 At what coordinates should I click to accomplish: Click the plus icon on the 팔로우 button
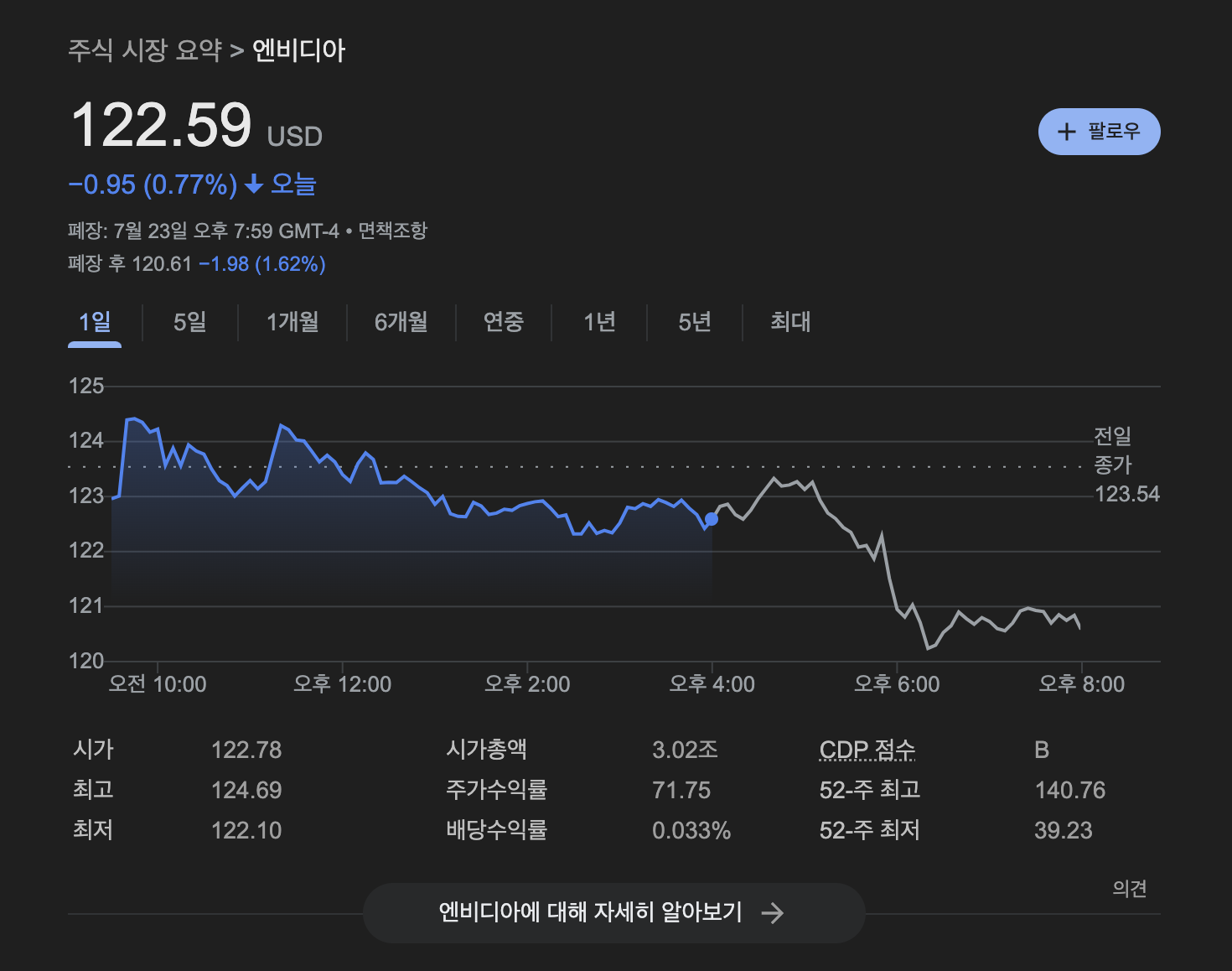click(x=1065, y=132)
